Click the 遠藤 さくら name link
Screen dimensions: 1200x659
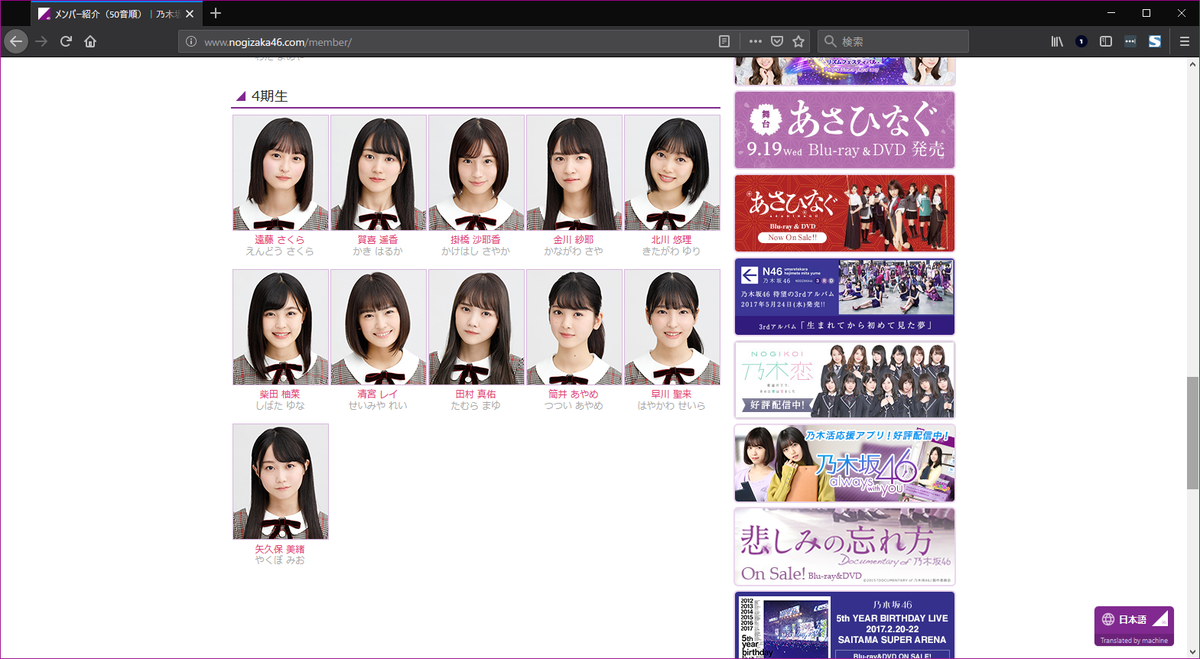tap(280, 240)
